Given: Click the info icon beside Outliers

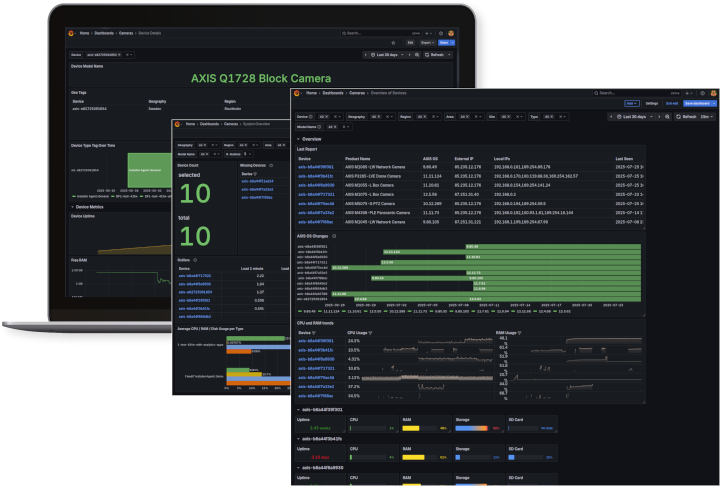Looking at the screenshot, I should (x=195, y=260).
